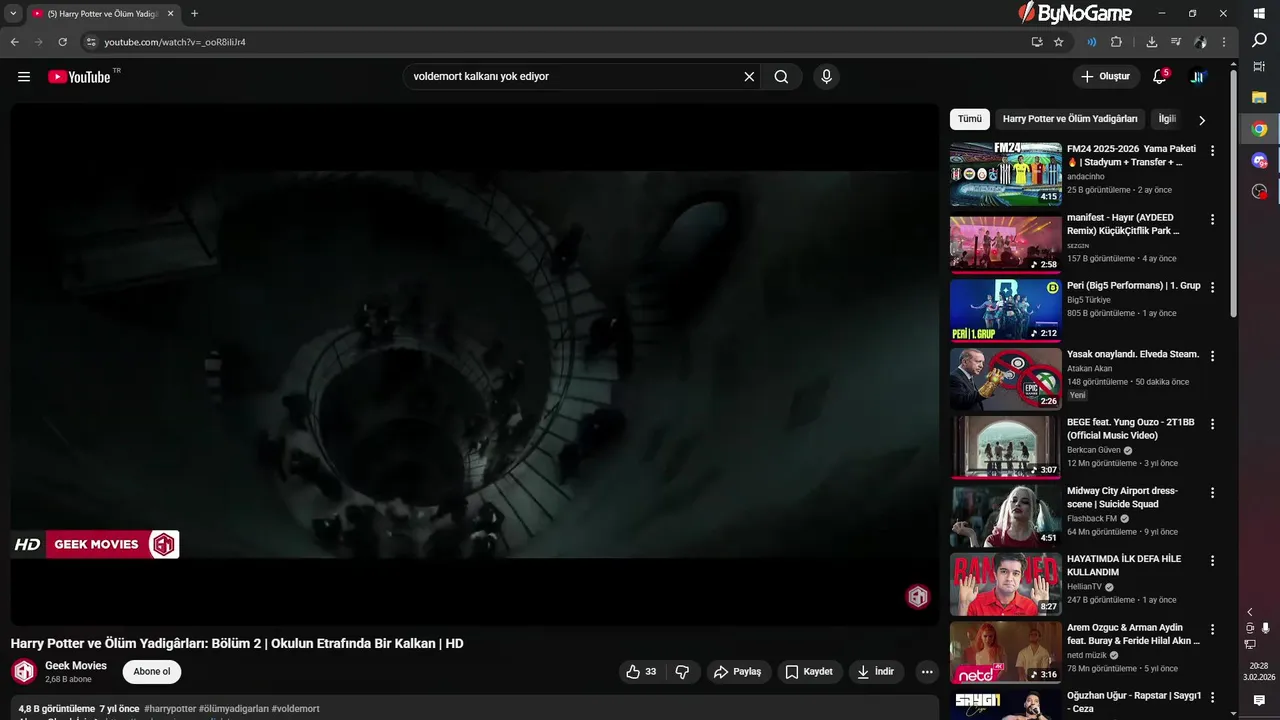Image resolution: width=1280 pixels, height=720 pixels.
Task: Go back with the browser back arrow
Action: pyautogui.click(x=14, y=42)
